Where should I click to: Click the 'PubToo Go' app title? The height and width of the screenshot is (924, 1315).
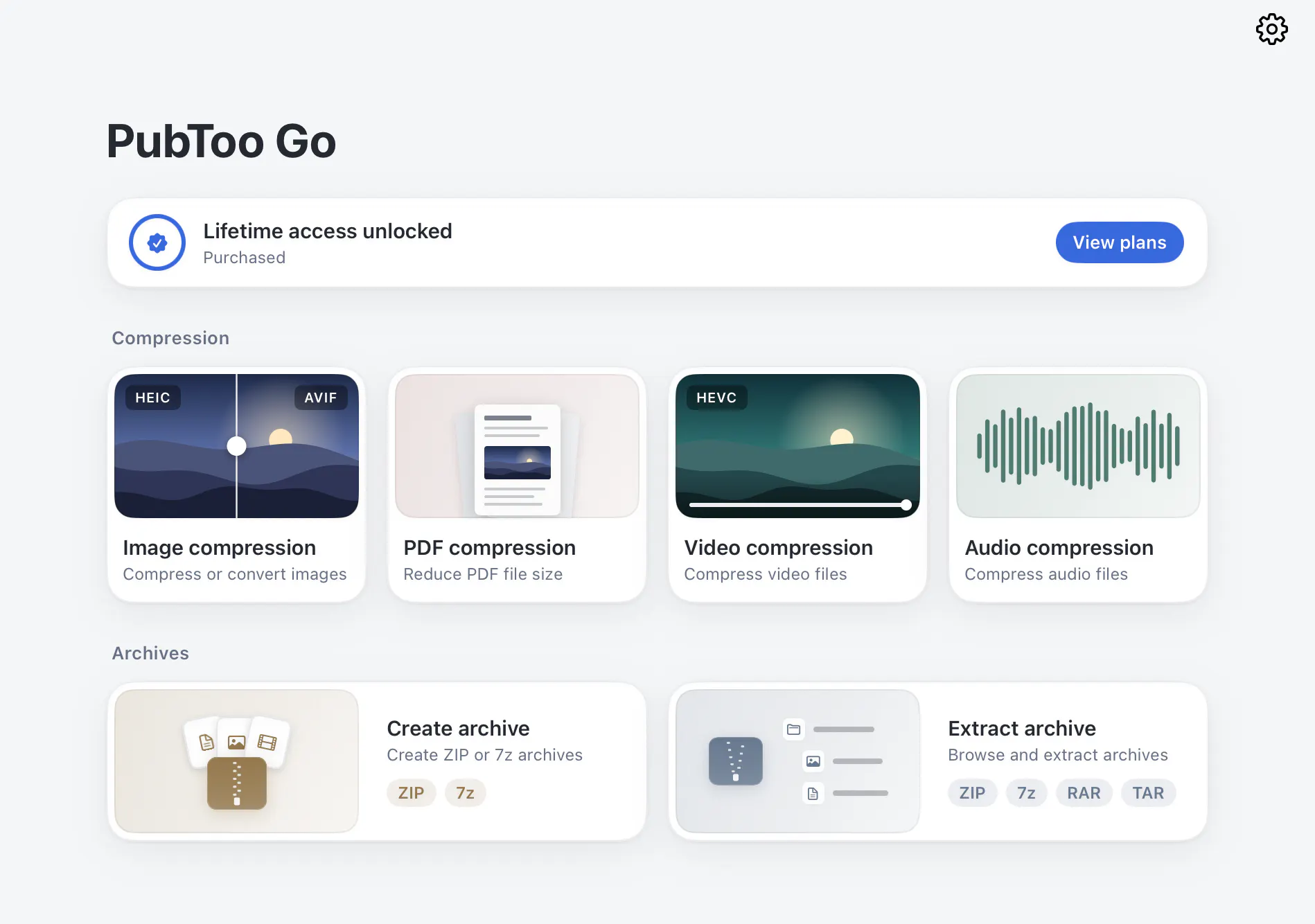221,141
